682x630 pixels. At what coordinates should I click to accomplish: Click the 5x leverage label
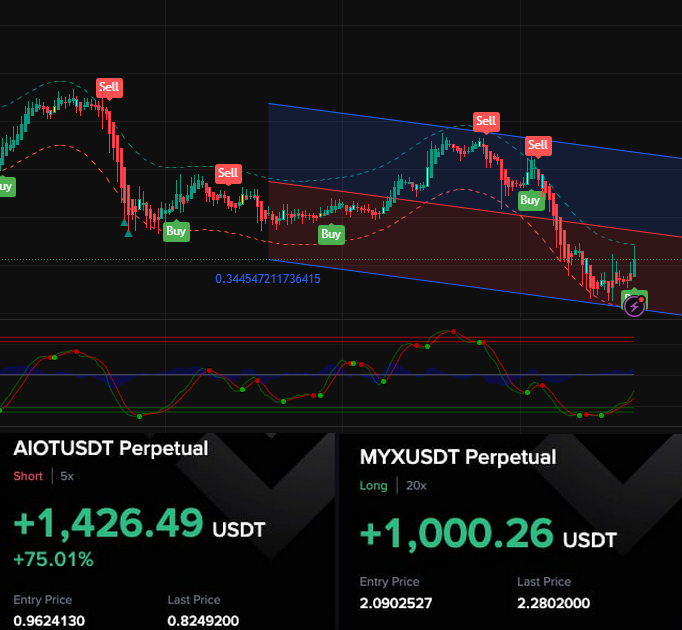[x=67, y=476]
